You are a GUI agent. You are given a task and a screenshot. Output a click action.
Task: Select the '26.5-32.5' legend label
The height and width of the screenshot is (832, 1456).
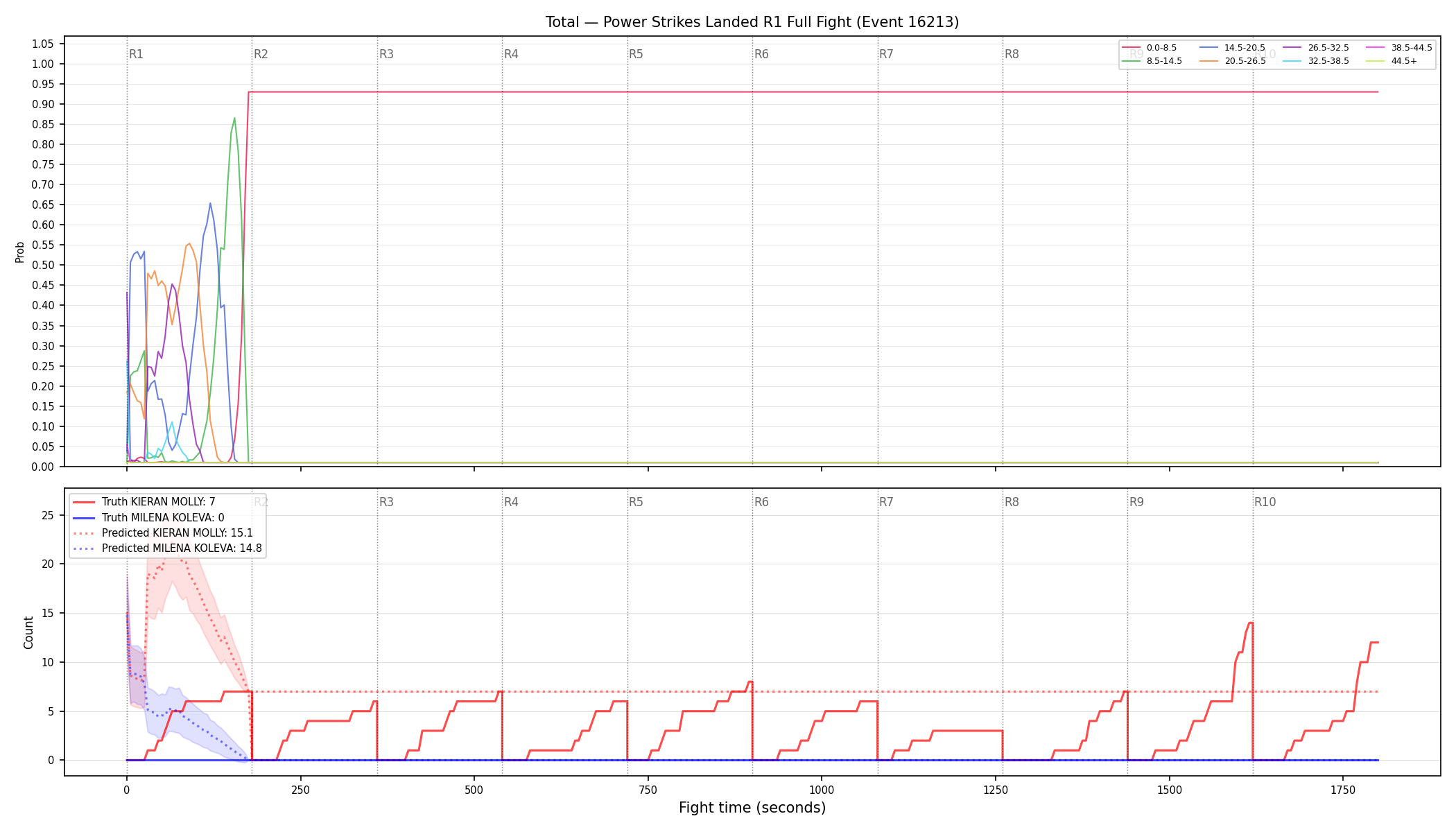pyautogui.click(x=1328, y=48)
